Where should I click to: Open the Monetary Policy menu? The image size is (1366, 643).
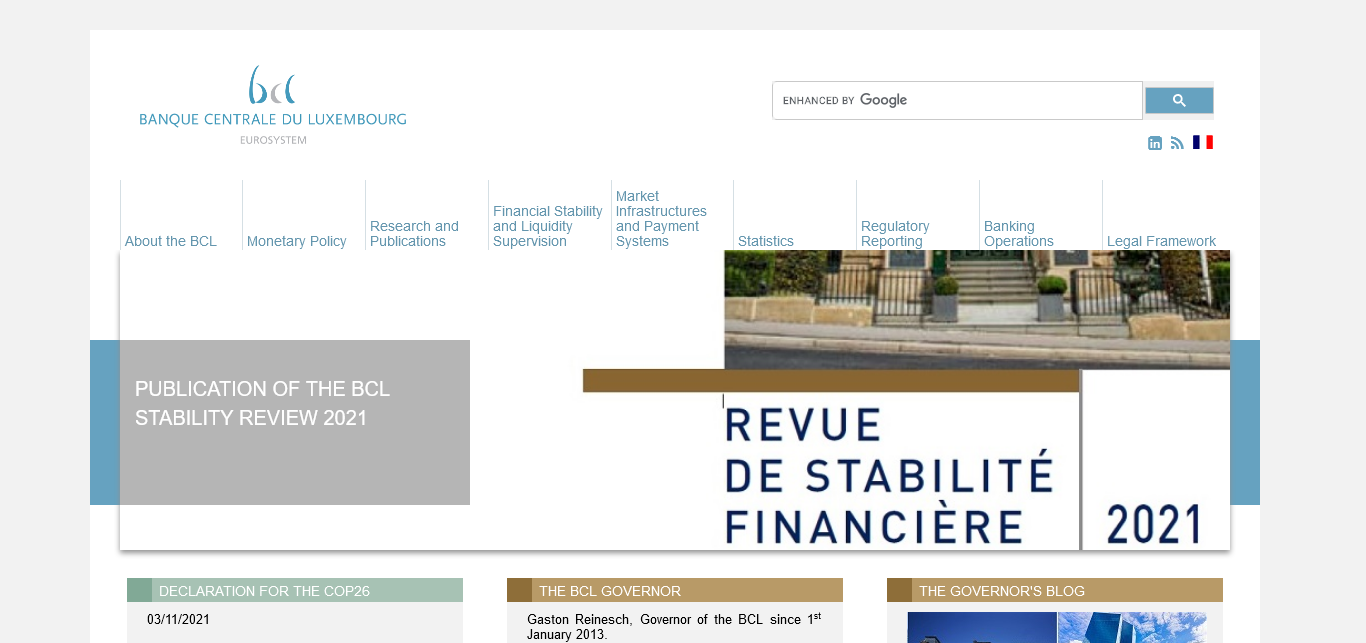click(x=297, y=241)
